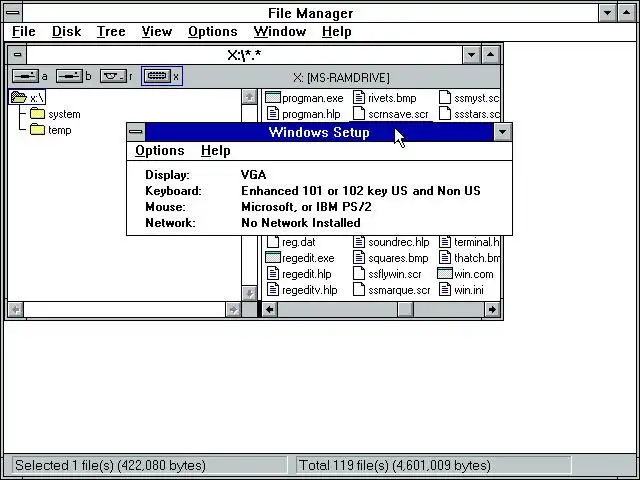This screenshot has width=640, height=480.
Task: Select ssstars.scr file icon
Action: [445, 114]
